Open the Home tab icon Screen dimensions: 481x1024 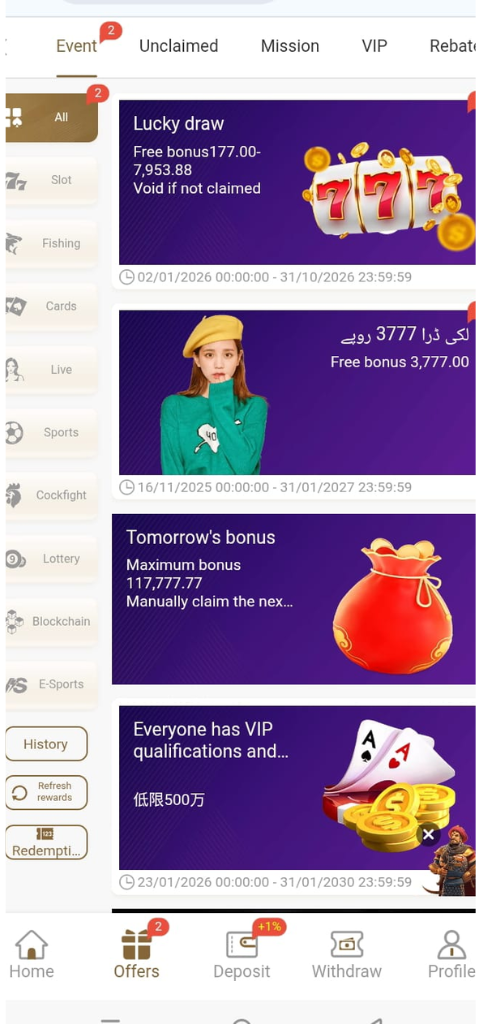[x=31, y=946]
